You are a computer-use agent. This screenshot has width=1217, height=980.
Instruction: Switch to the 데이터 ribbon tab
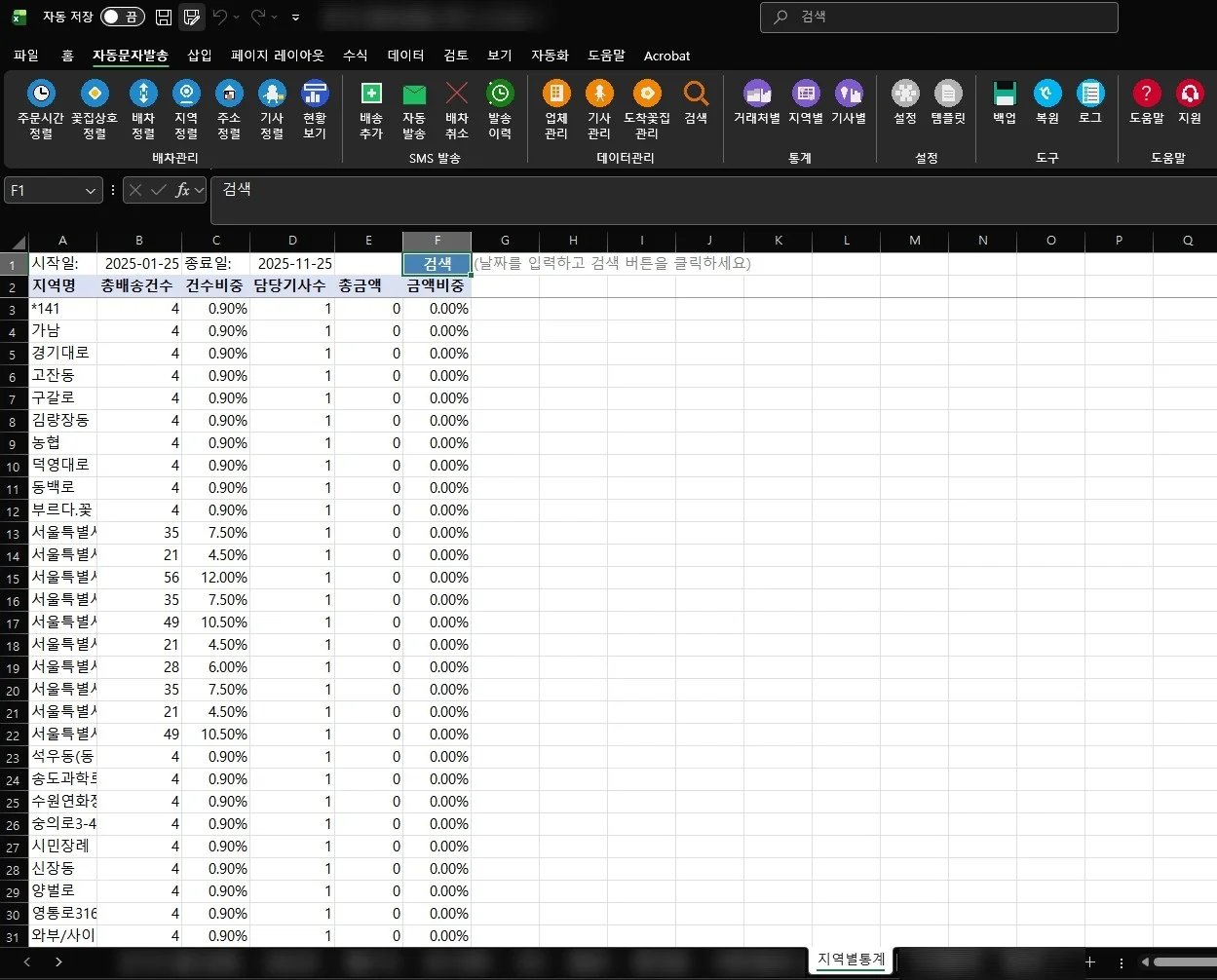tap(405, 56)
